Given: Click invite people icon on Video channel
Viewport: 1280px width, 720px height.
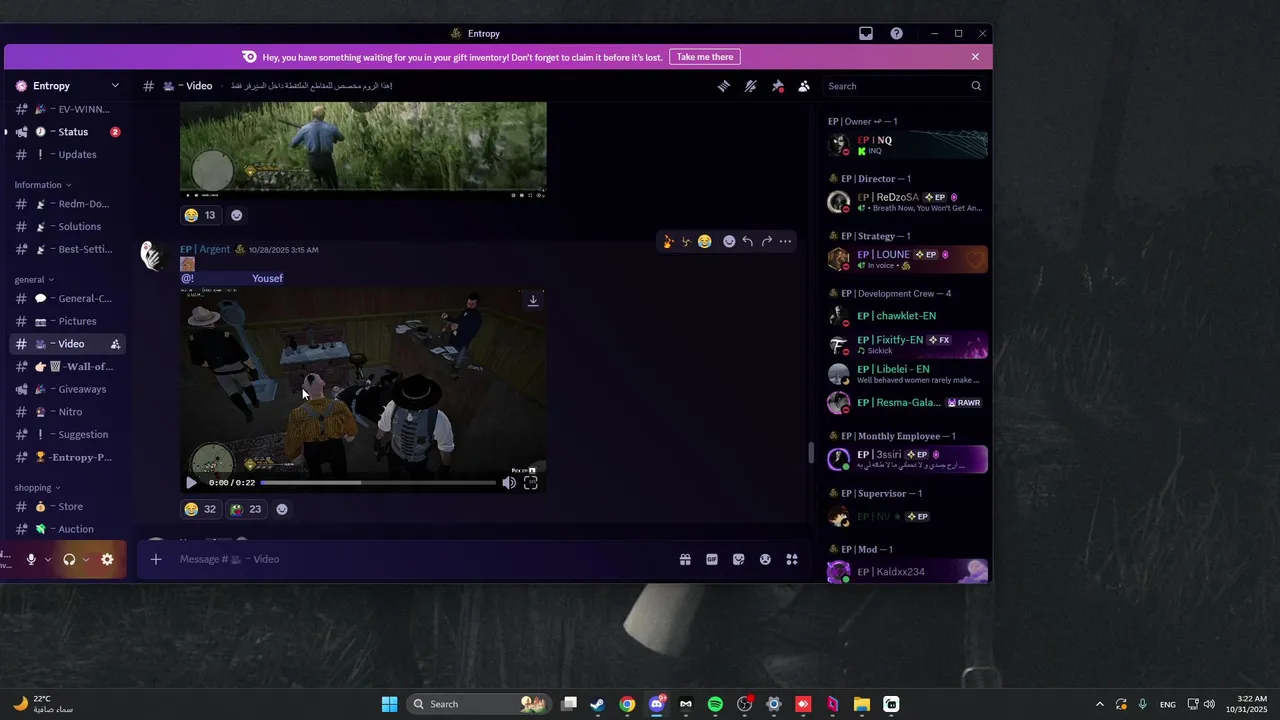Looking at the screenshot, I should coord(115,344).
